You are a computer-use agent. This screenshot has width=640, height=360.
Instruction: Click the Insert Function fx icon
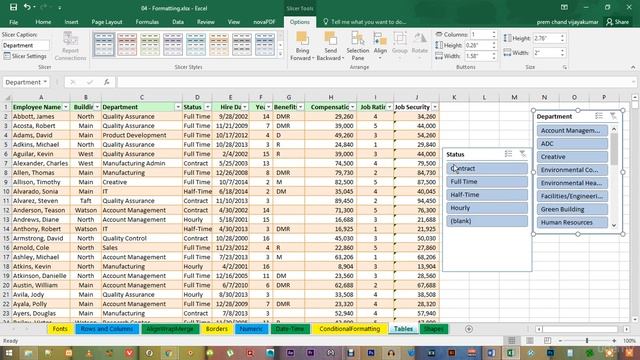[x=107, y=82]
